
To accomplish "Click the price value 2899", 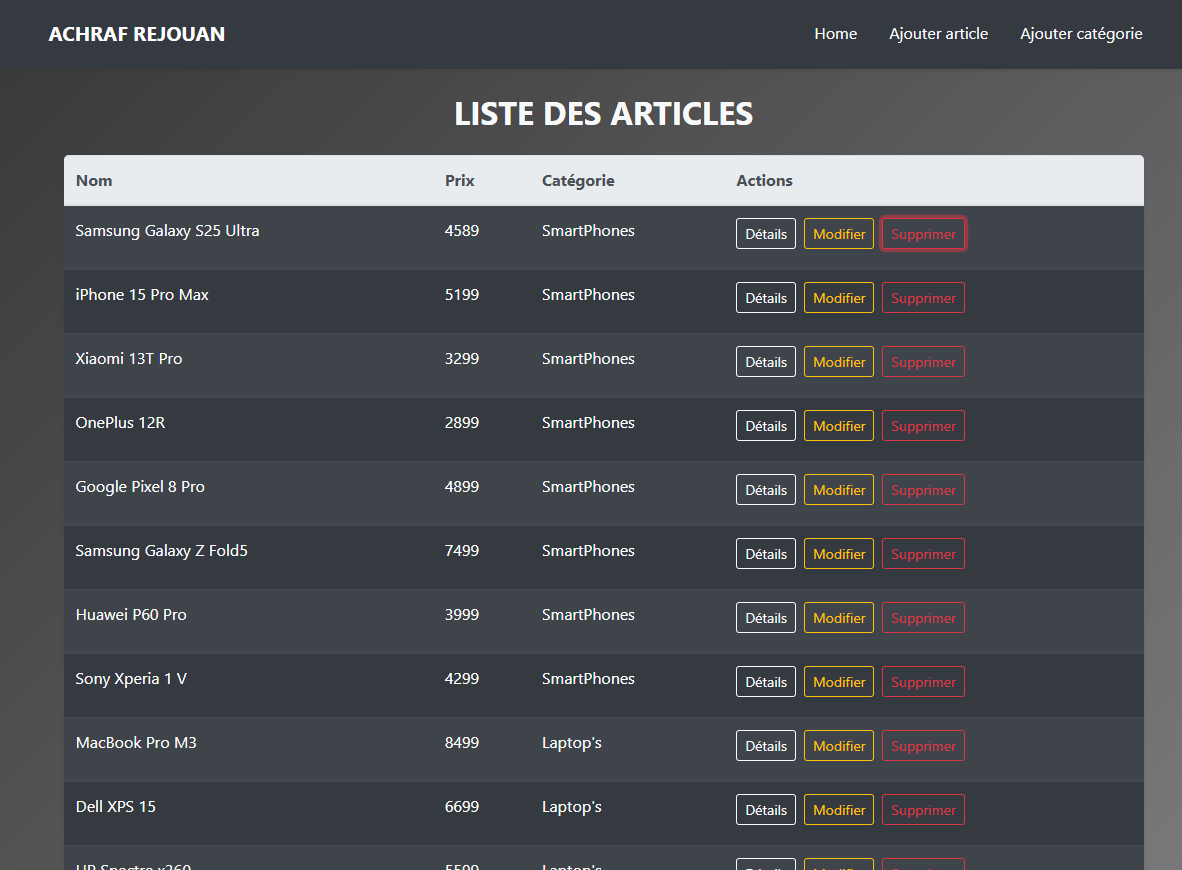I will pyautogui.click(x=462, y=423).
